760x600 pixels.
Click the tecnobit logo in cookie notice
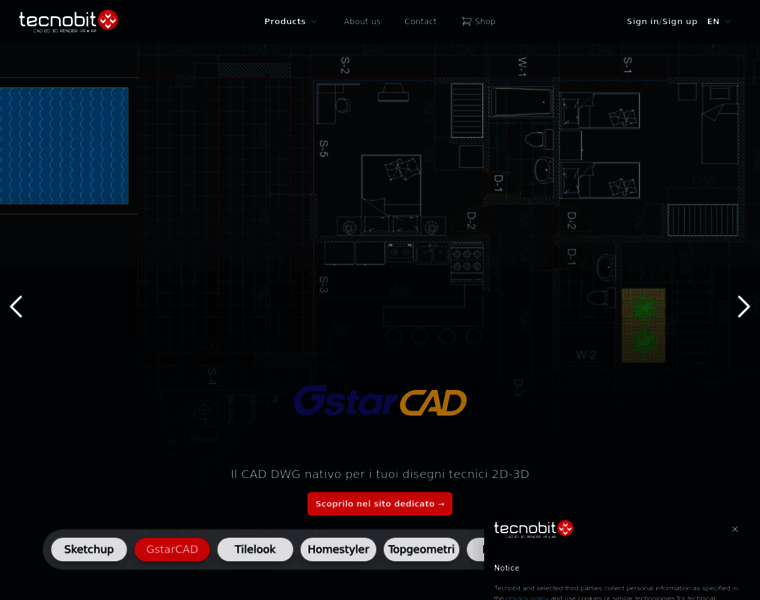tap(533, 529)
